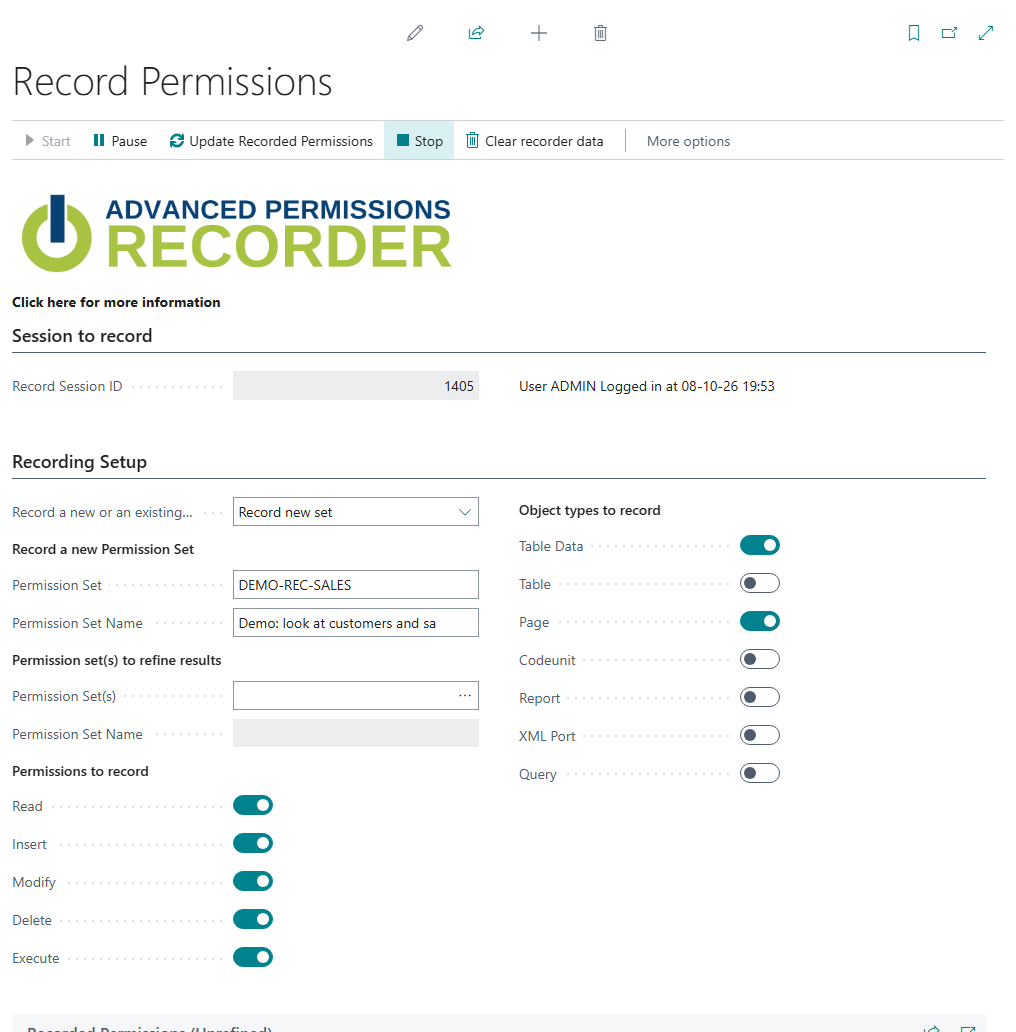Image resolution: width=1016 pixels, height=1032 pixels.
Task: Enable Report object type switch
Action: (760, 698)
